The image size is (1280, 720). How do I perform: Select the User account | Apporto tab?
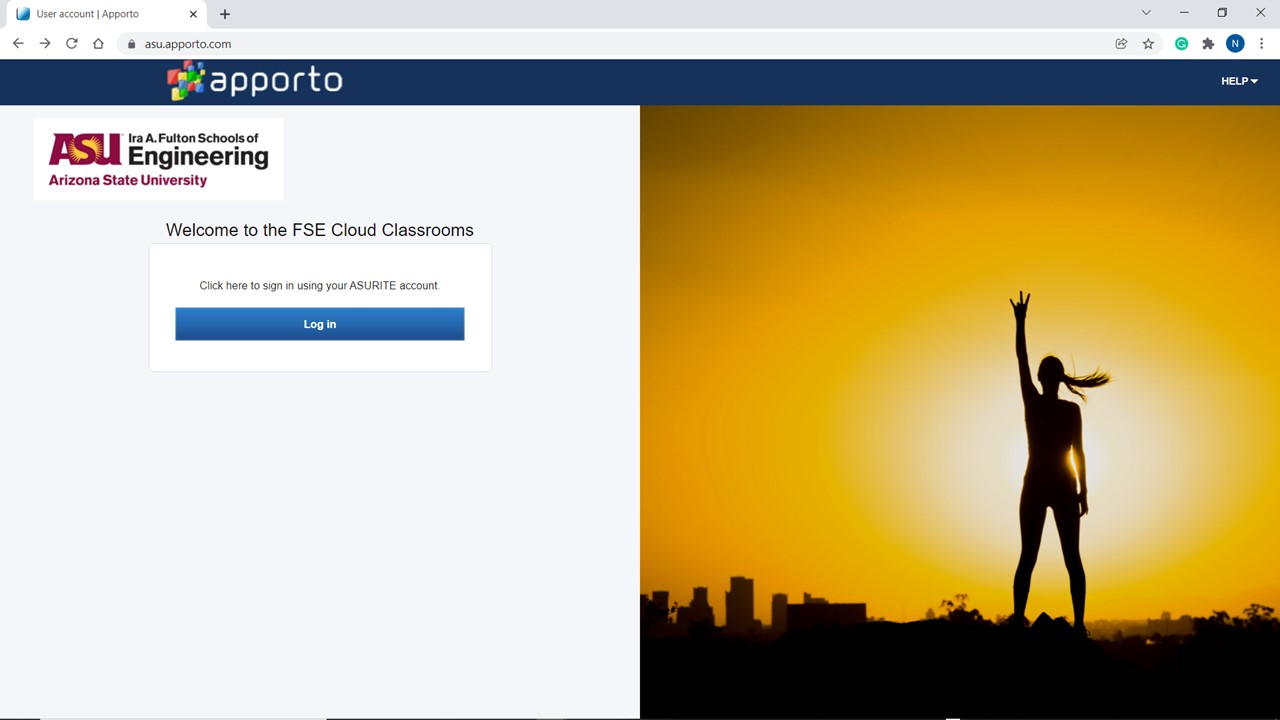[x=107, y=14]
